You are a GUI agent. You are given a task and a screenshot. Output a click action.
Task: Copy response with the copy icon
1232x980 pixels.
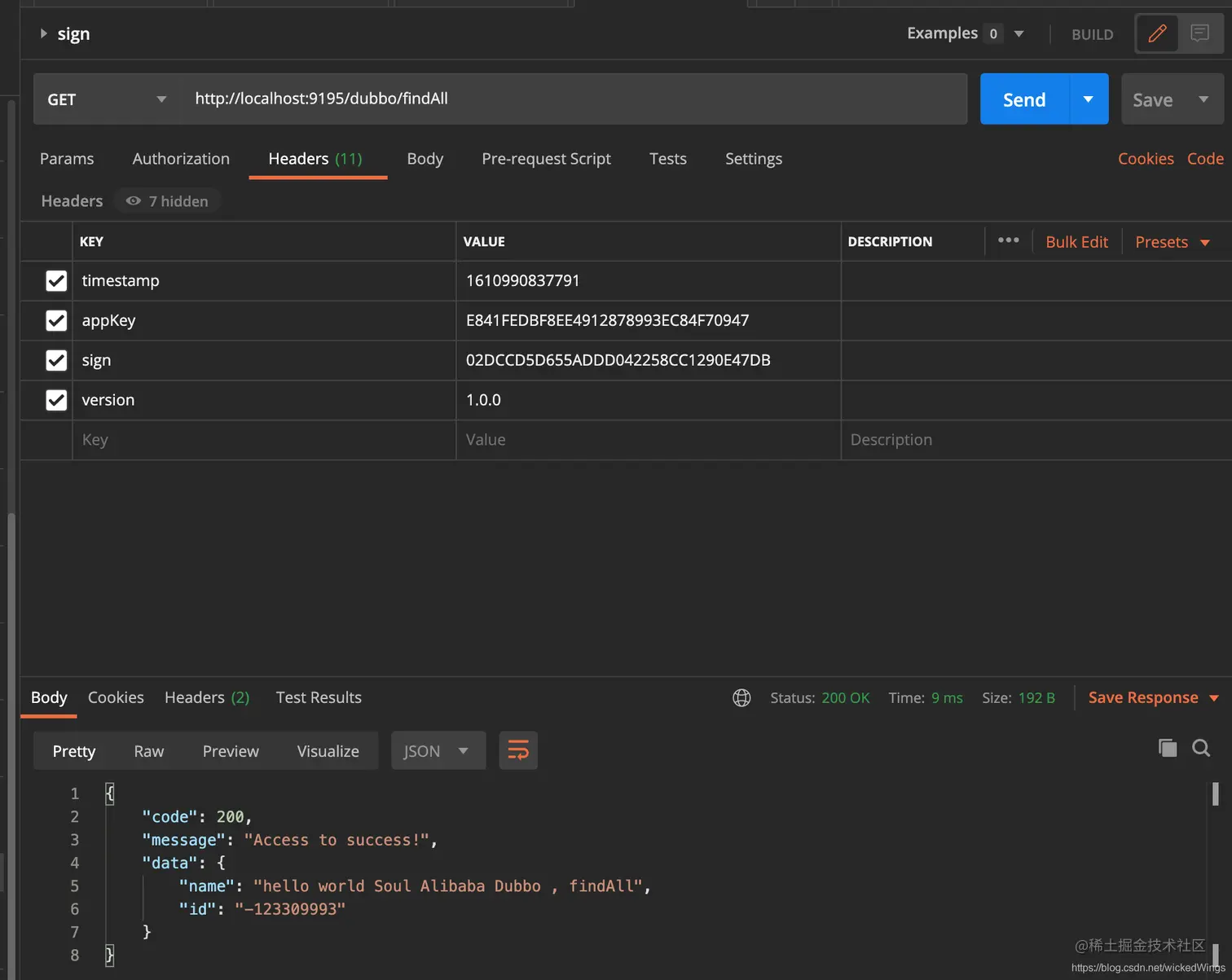coord(1168,748)
